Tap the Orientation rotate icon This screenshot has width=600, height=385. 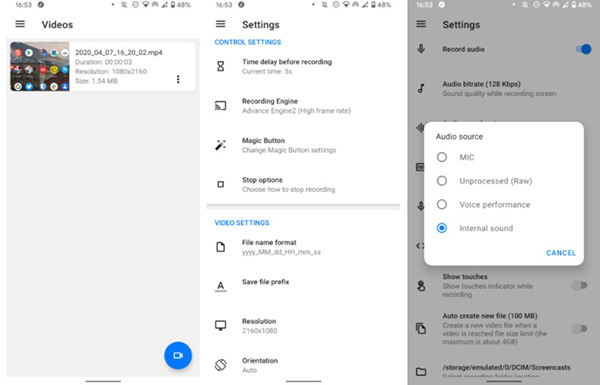point(220,365)
